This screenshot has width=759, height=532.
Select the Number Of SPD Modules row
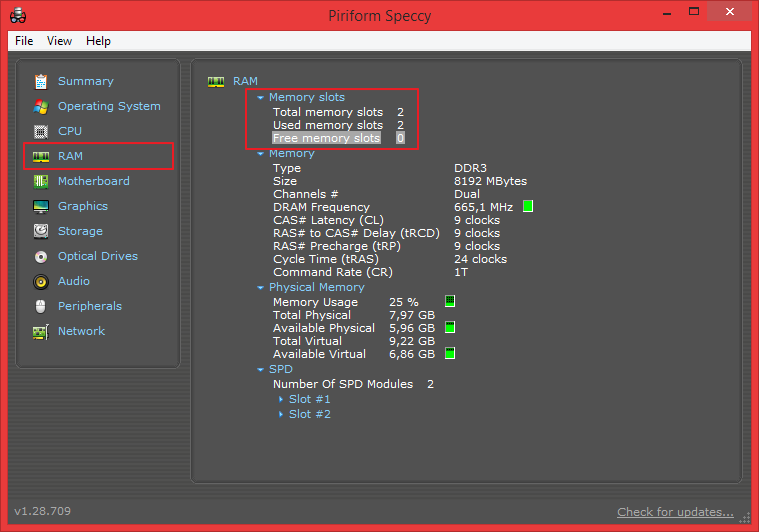(x=353, y=385)
